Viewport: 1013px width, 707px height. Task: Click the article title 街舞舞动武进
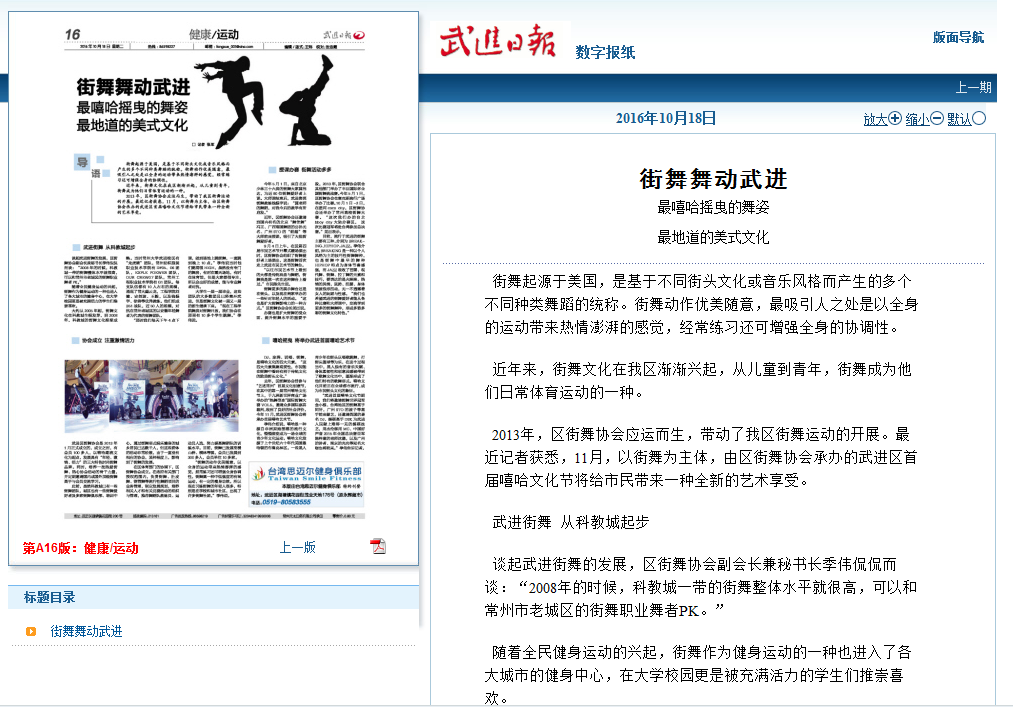coord(713,179)
